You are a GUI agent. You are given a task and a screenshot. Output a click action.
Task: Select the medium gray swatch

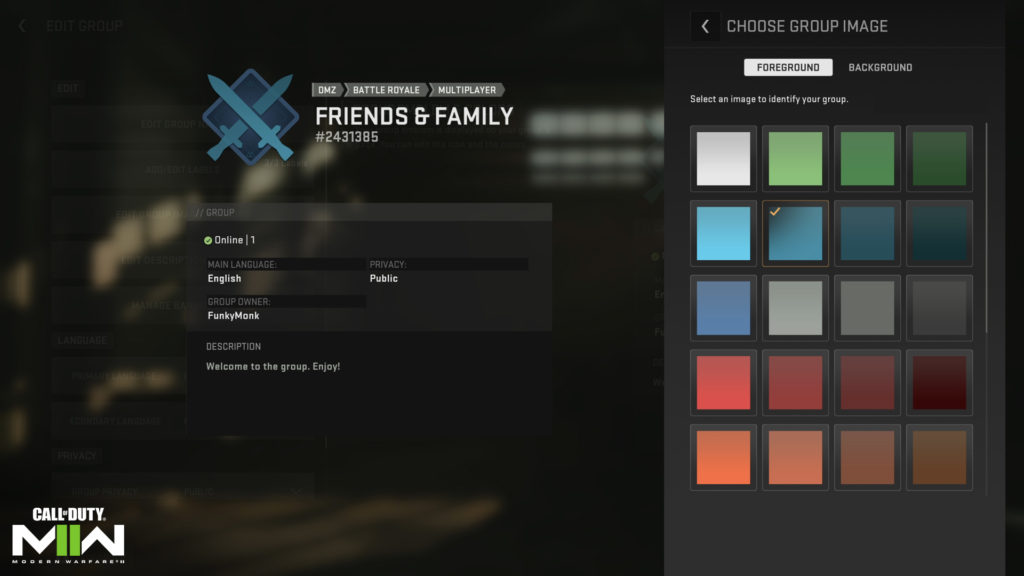[x=867, y=308]
